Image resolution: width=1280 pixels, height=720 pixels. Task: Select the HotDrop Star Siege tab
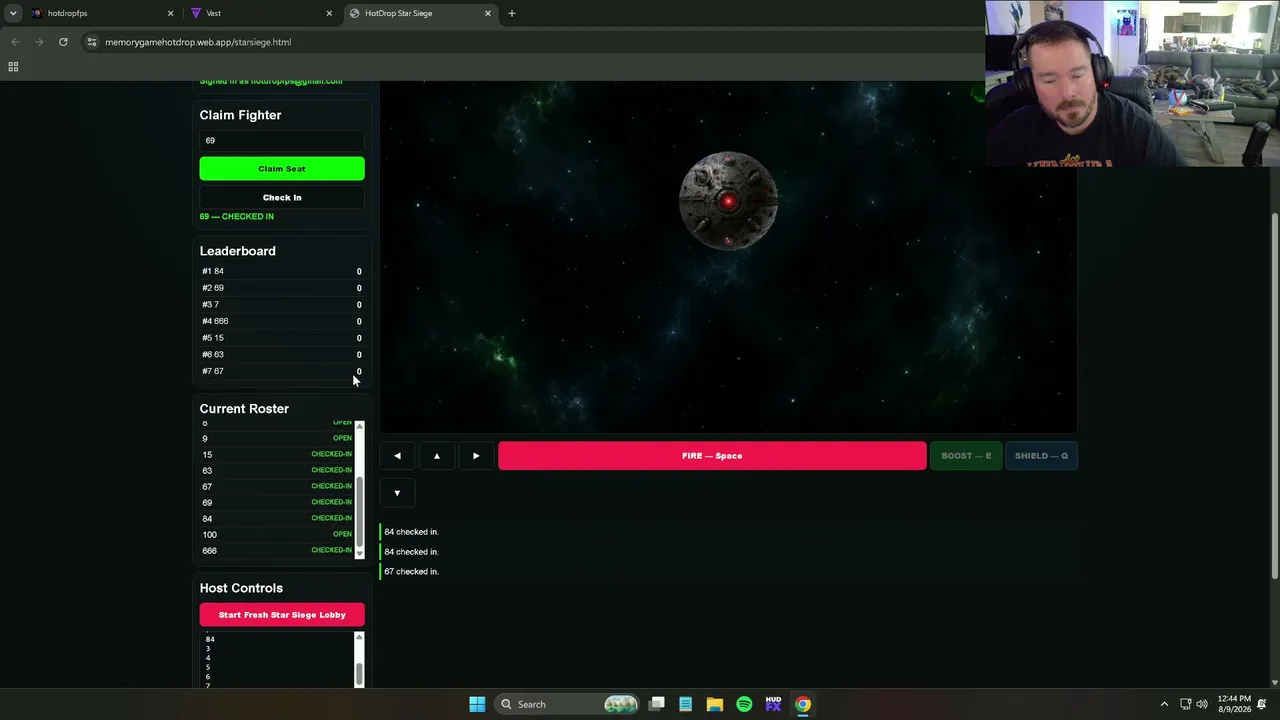click(419, 13)
